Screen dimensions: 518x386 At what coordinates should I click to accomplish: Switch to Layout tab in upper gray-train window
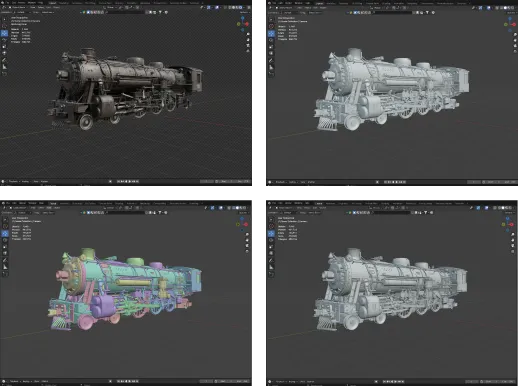[319, 3]
